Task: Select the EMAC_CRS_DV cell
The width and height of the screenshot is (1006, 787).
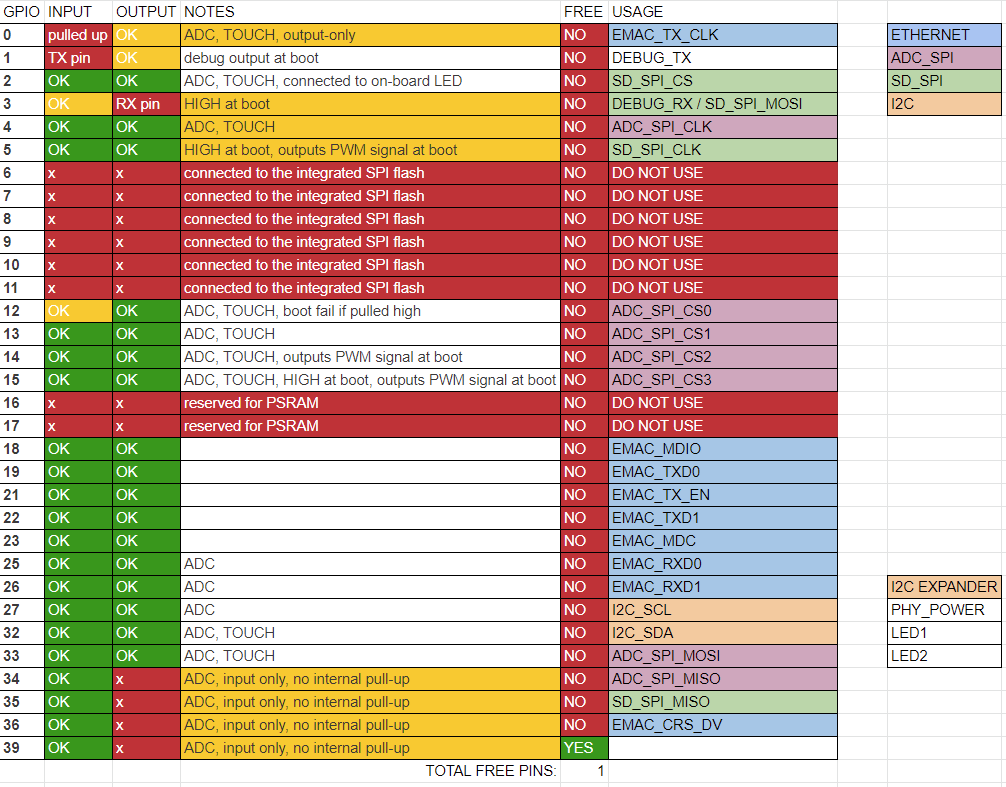Action: 722,725
